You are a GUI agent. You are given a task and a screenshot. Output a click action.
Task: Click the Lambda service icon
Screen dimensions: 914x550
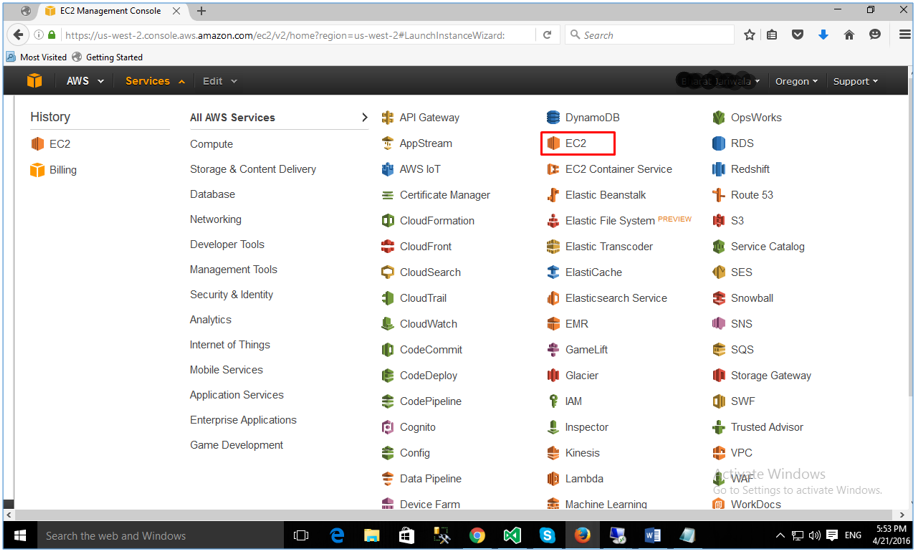point(553,479)
